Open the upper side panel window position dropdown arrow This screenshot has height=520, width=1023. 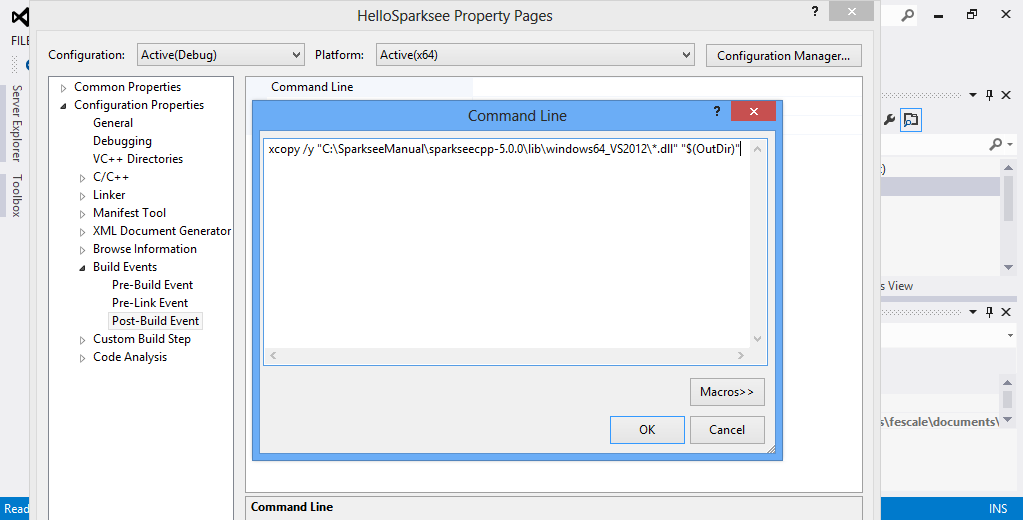click(973, 95)
